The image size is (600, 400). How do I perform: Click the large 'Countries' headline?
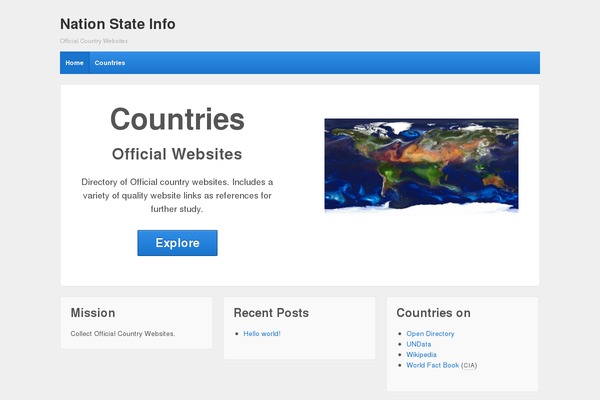coord(177,119)
